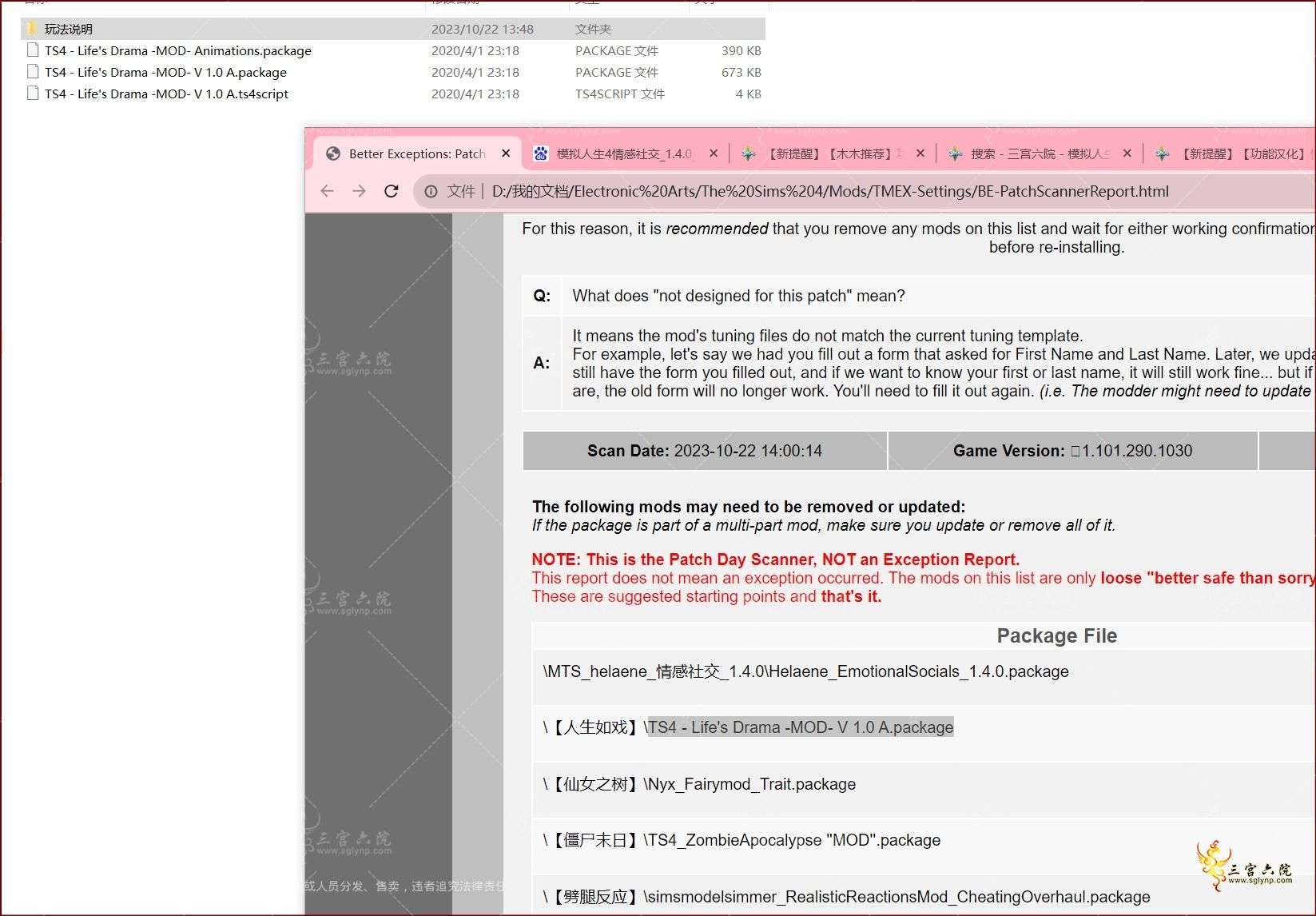
Task: Switch to 搜索 - 三宫六院 tab
Action: coord(1040,153)
